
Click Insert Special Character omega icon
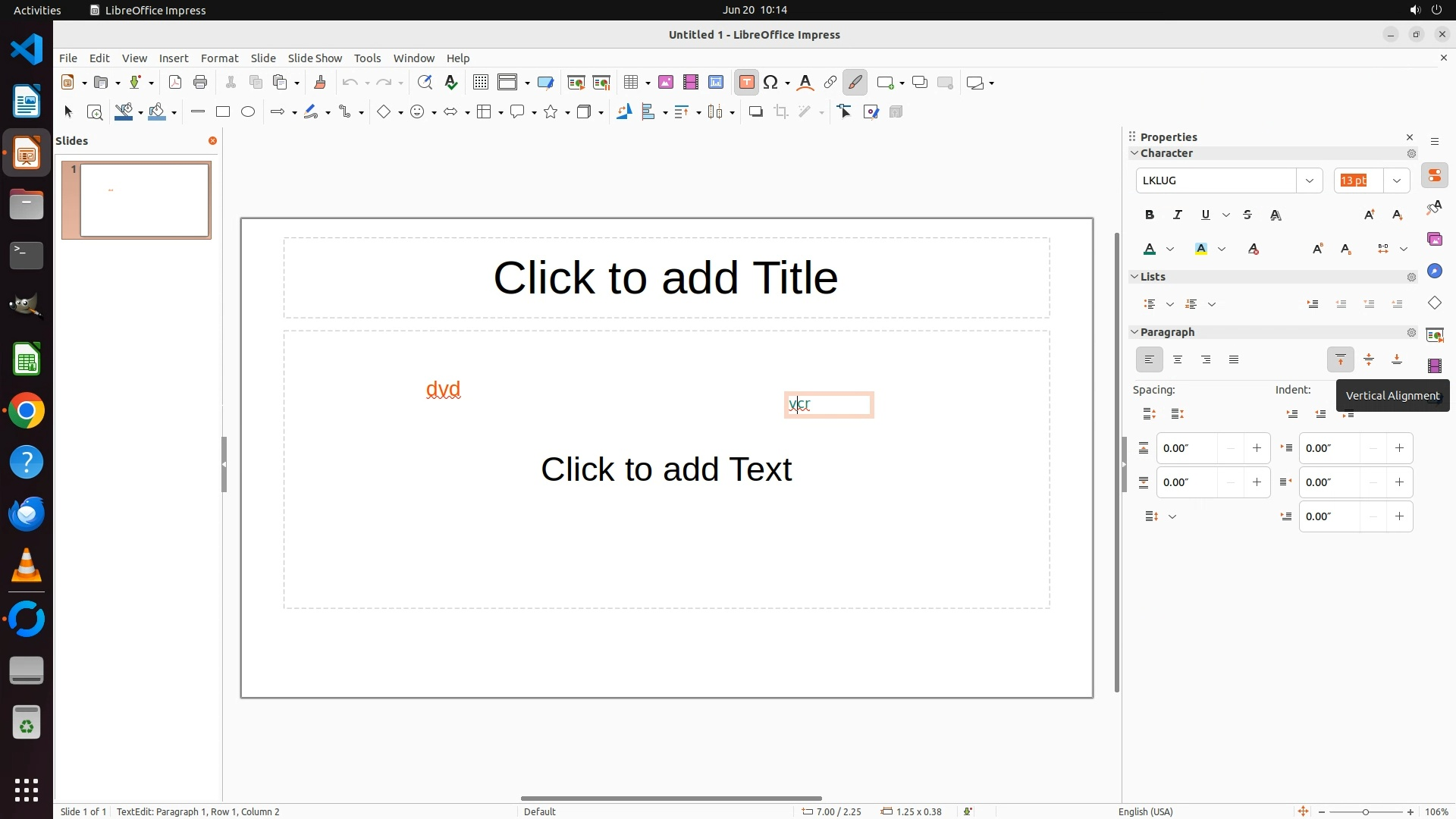771,83
